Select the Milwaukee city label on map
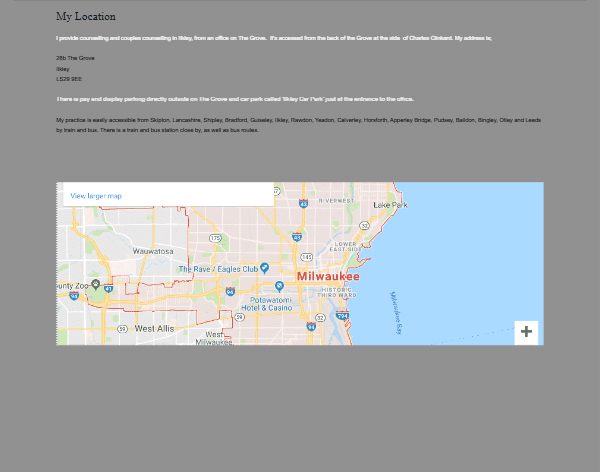Image resolution: width=600 pixels, height=472 pixels. coord(327,276)
